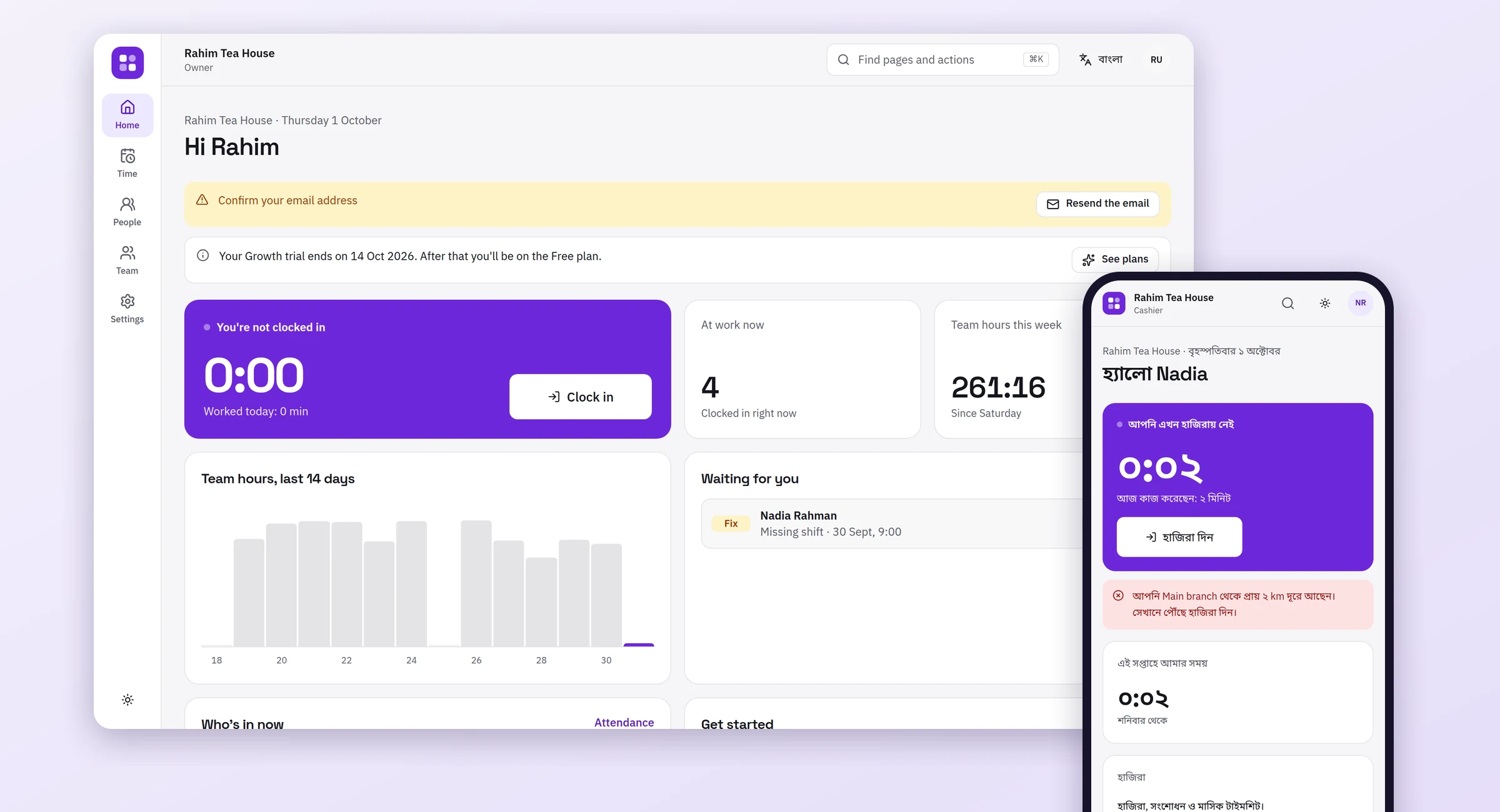The image size is (1500, 812).
Task: Open Settings gear in sidebar
Action: (x=127, y=309)
